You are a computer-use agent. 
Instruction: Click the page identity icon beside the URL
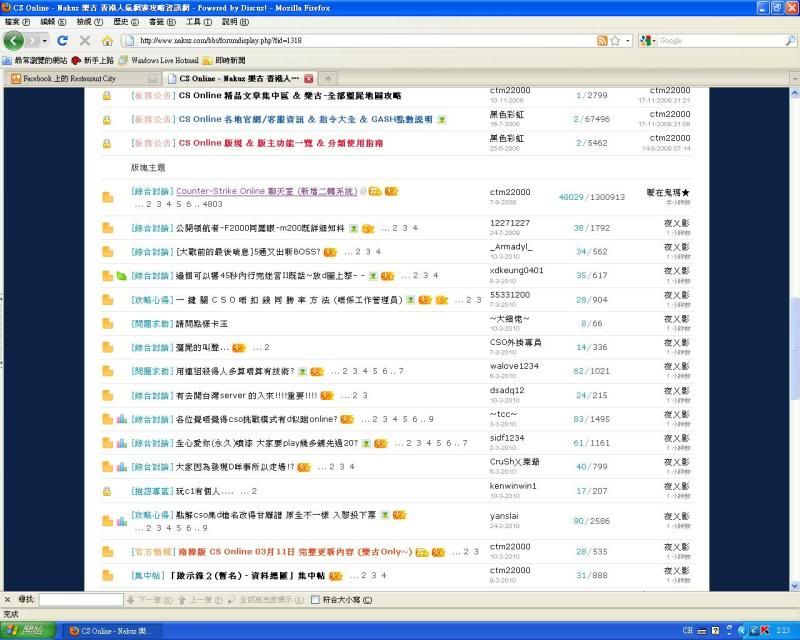[130, 40]
